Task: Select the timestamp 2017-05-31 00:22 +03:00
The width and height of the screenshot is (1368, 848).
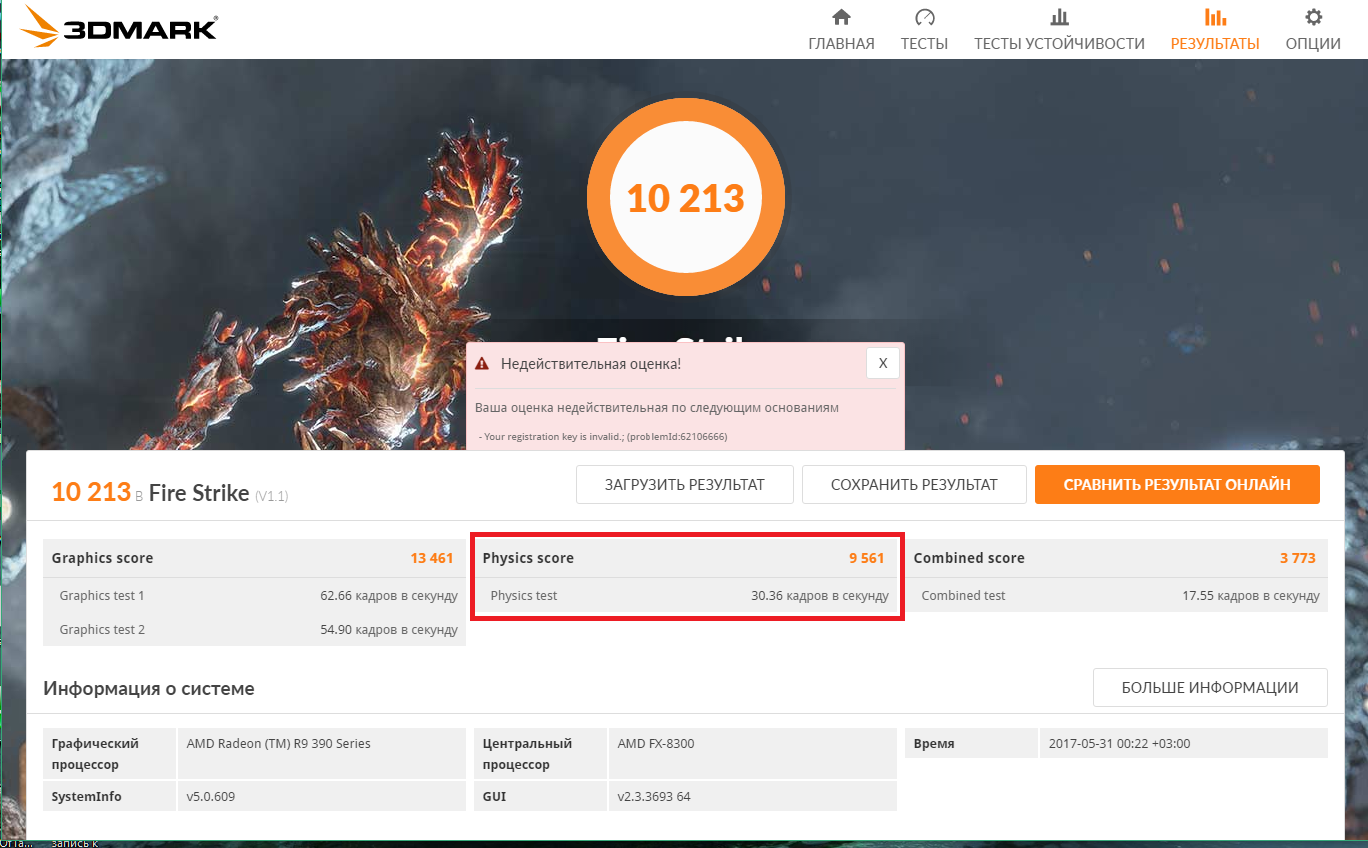Action: click(x=1119, y=744)
